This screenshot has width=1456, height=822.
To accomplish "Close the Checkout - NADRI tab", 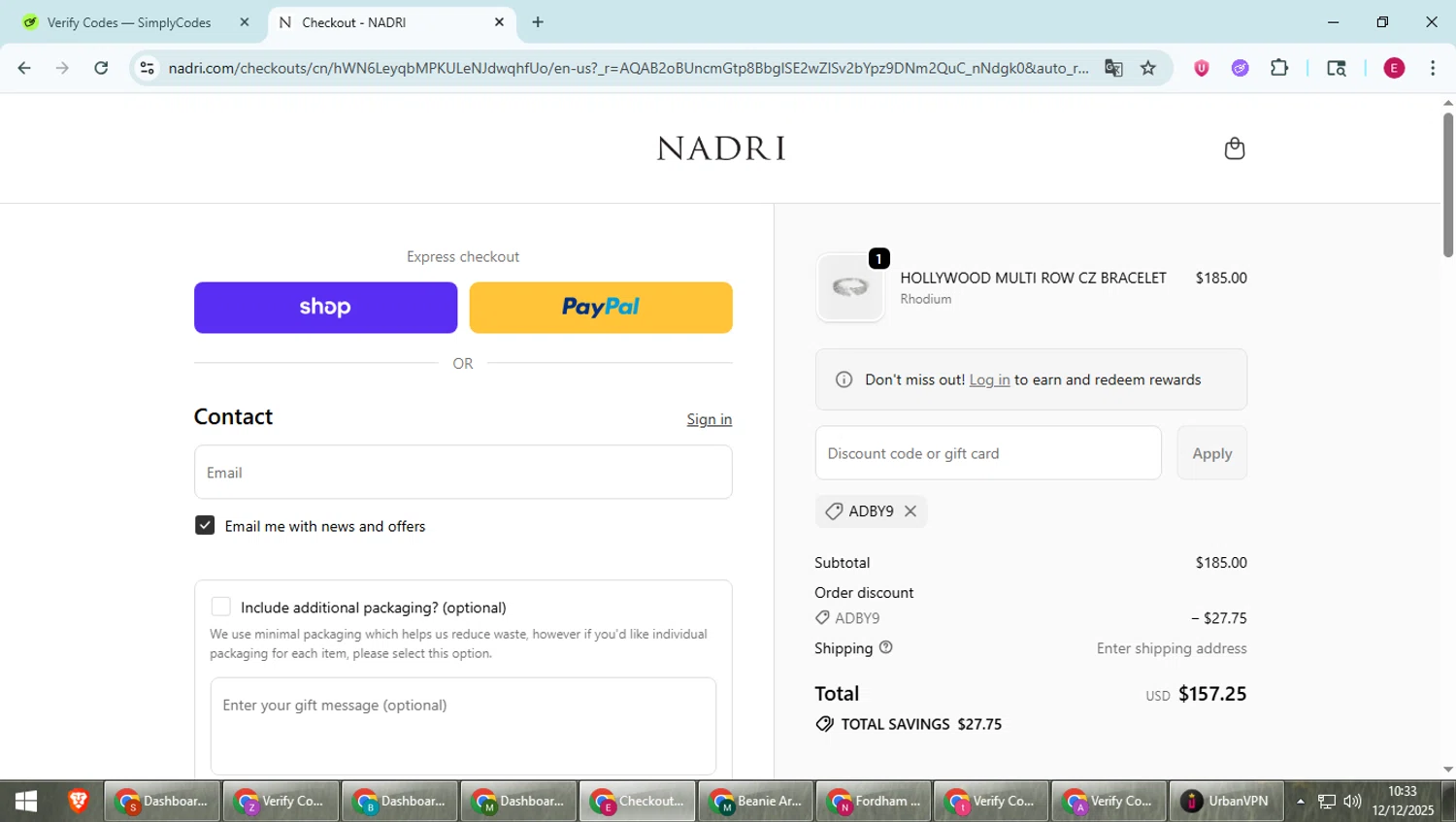I will [499, 22].
